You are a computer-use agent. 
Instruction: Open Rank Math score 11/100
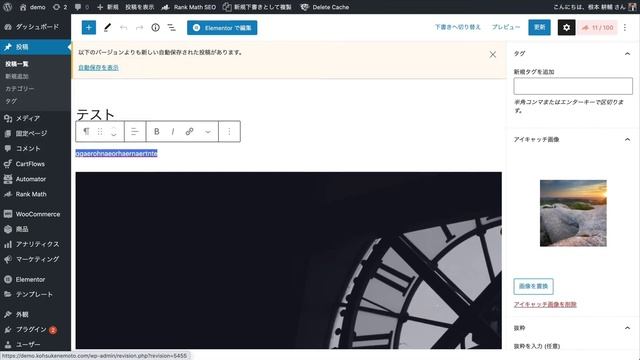coord(597,27)
